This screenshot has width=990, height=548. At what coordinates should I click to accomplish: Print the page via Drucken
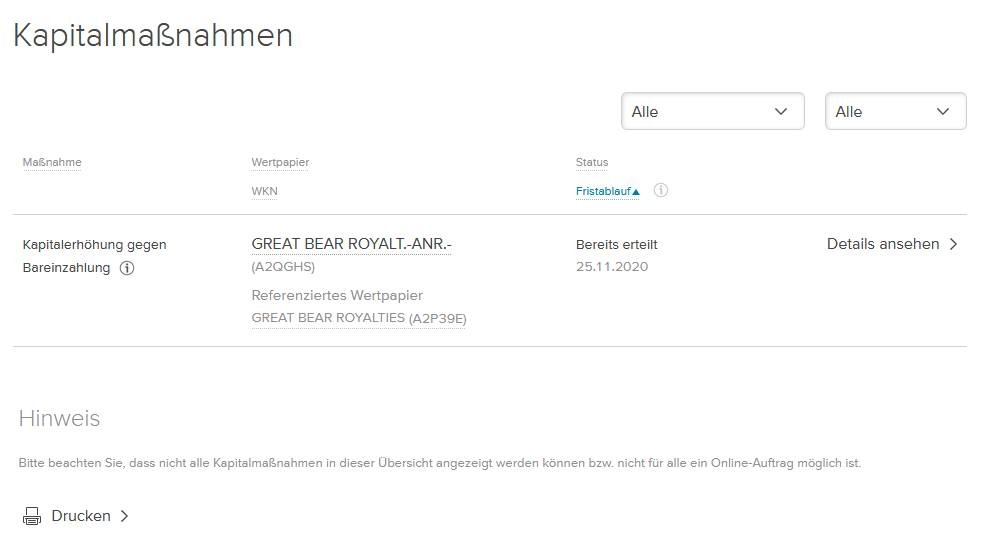tap(81, 516)
